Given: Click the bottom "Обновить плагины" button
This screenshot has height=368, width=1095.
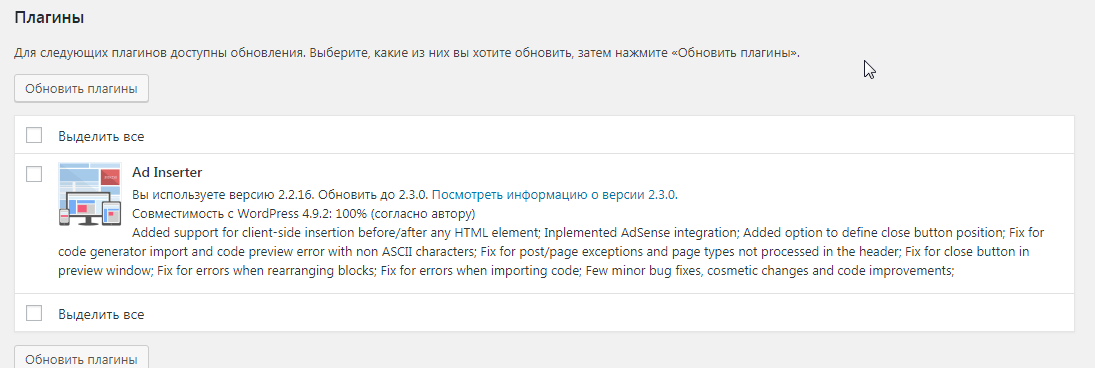Looking at the screenshot, I should [81, 357].
